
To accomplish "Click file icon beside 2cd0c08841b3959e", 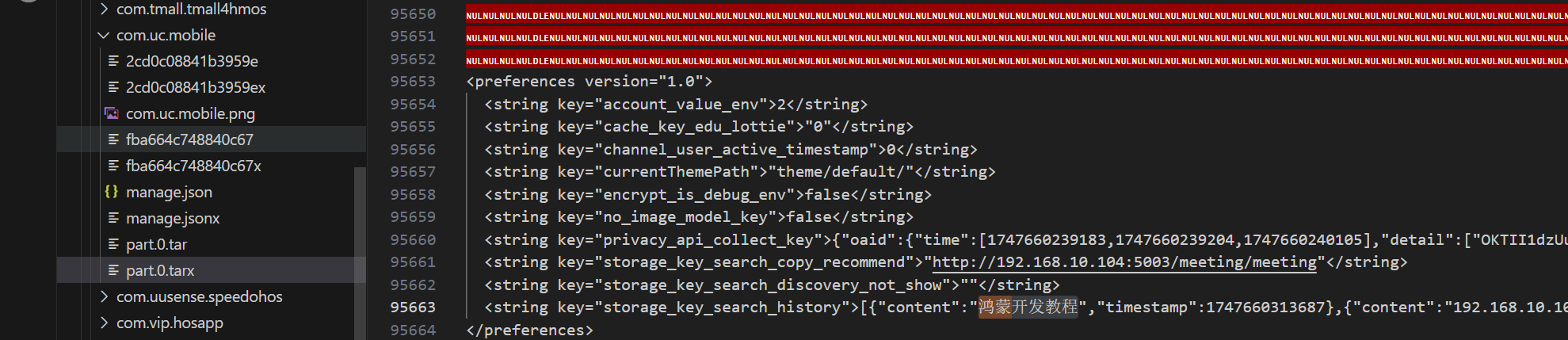I will [113, 61].
